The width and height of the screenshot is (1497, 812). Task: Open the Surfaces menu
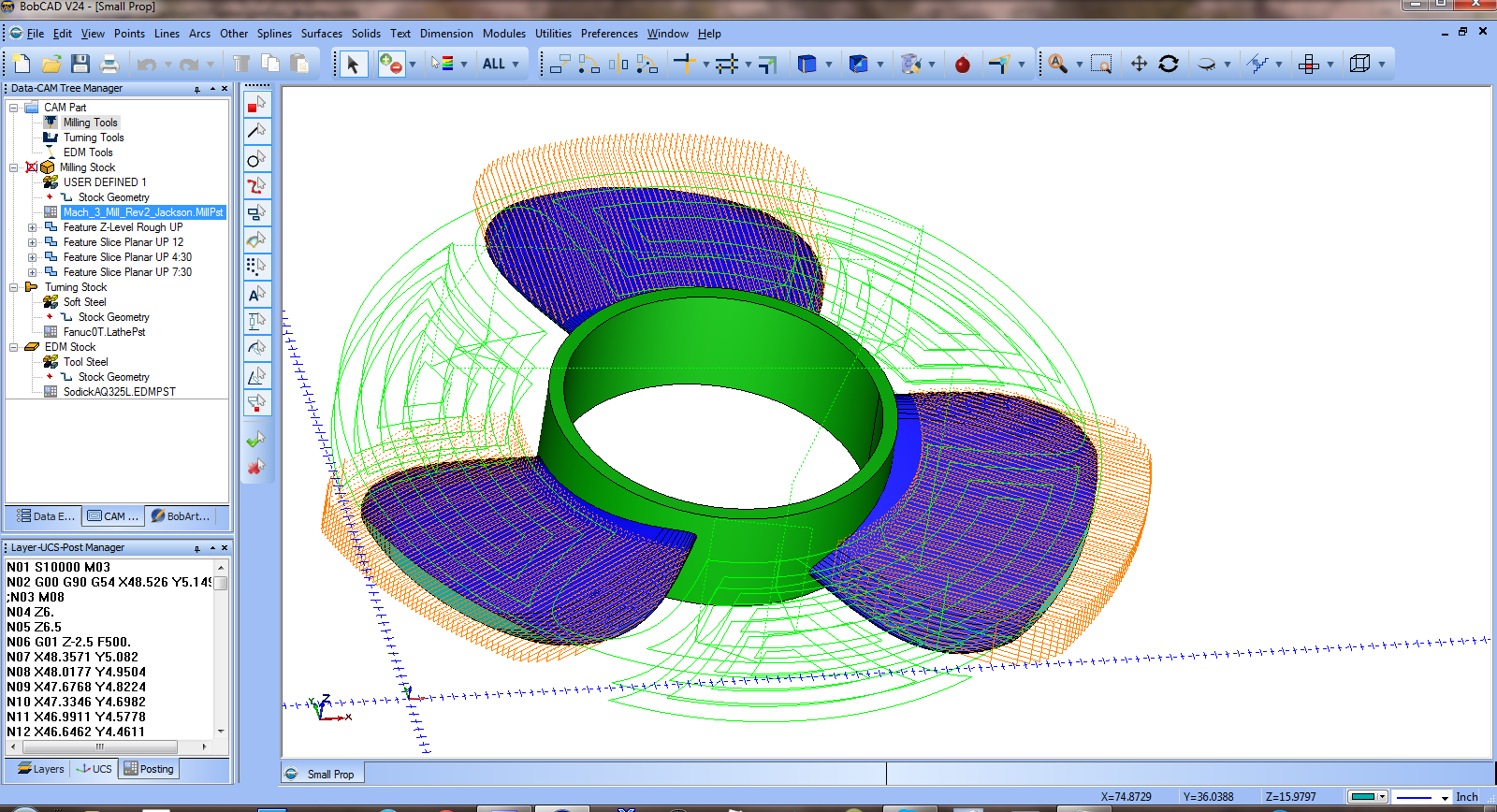click(321, 33)
